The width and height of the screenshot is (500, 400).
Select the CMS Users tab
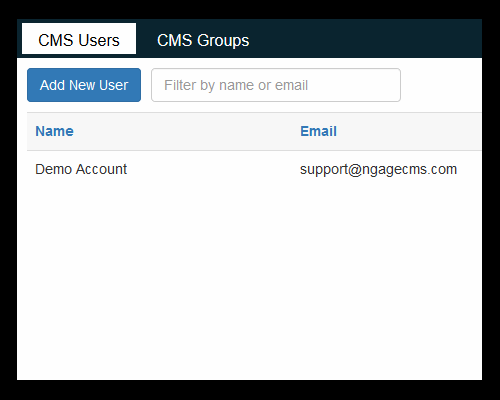(79, 39)
